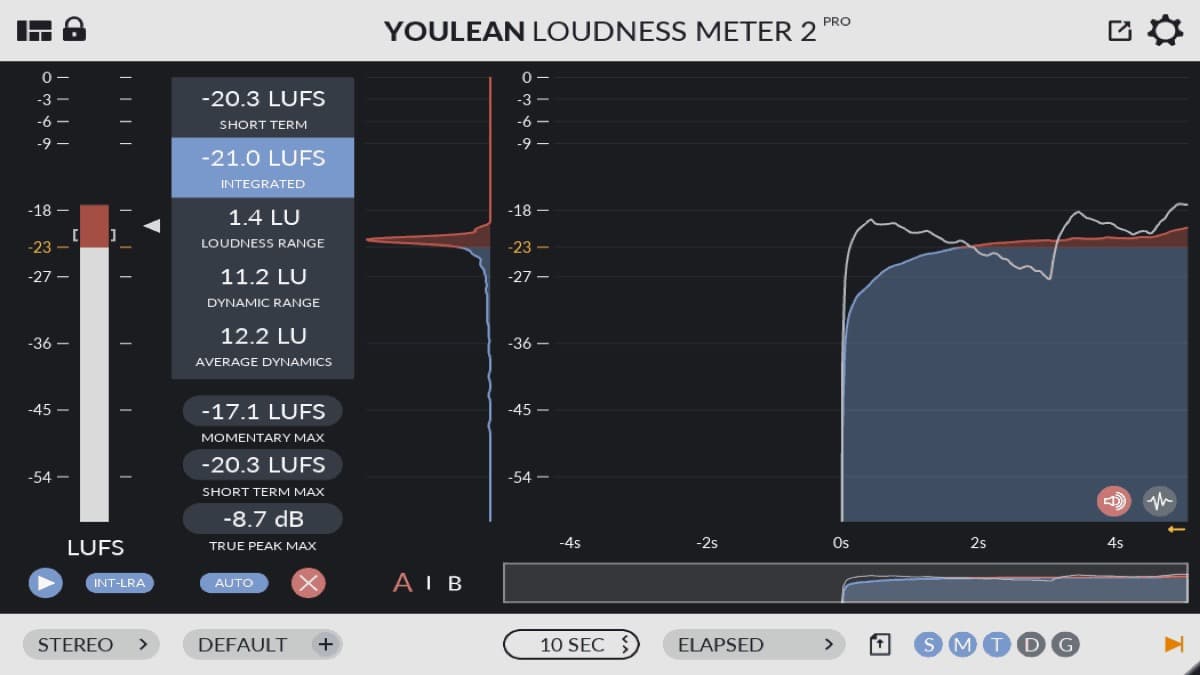
Task: Toggle the T true peak button
Action: tap(997, 645)
